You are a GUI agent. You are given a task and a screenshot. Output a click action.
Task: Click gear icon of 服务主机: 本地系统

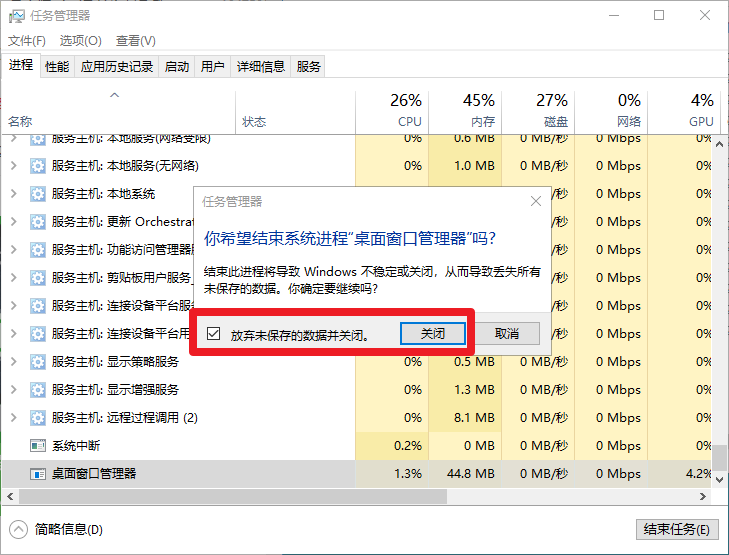(x=38, y=194)
